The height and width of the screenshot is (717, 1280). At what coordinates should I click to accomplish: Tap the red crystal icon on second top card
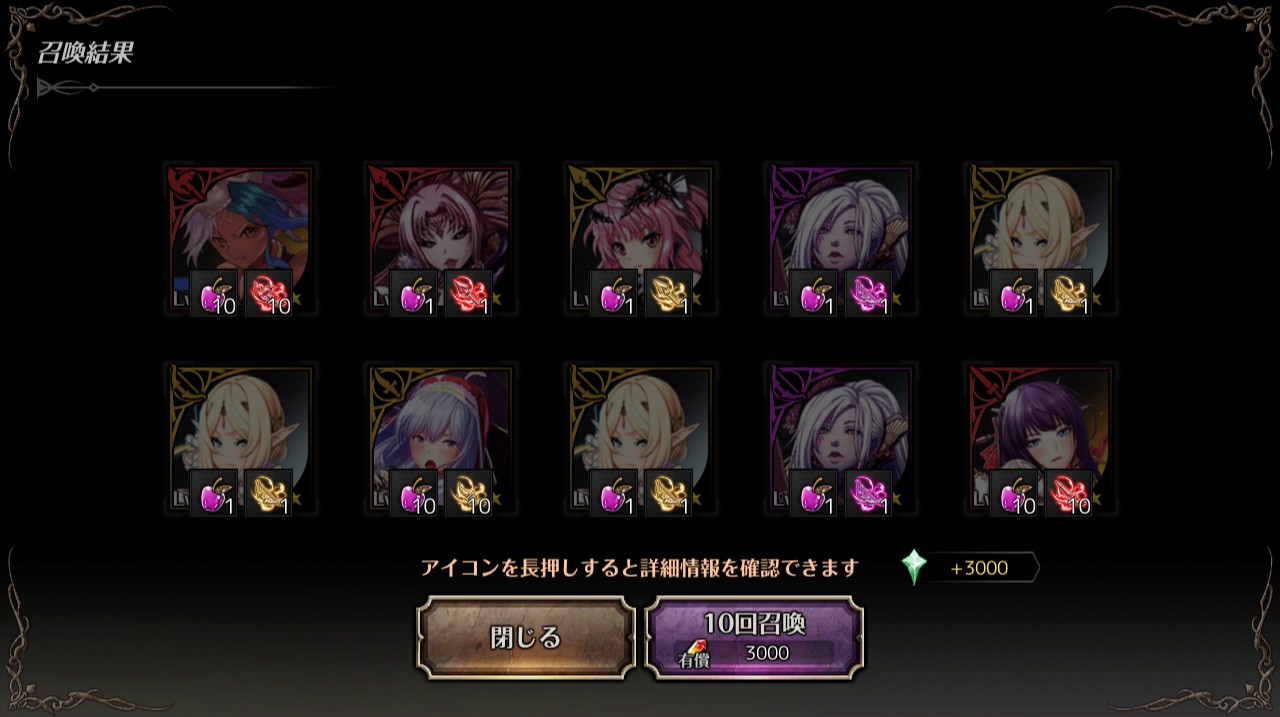click(469, 293)
